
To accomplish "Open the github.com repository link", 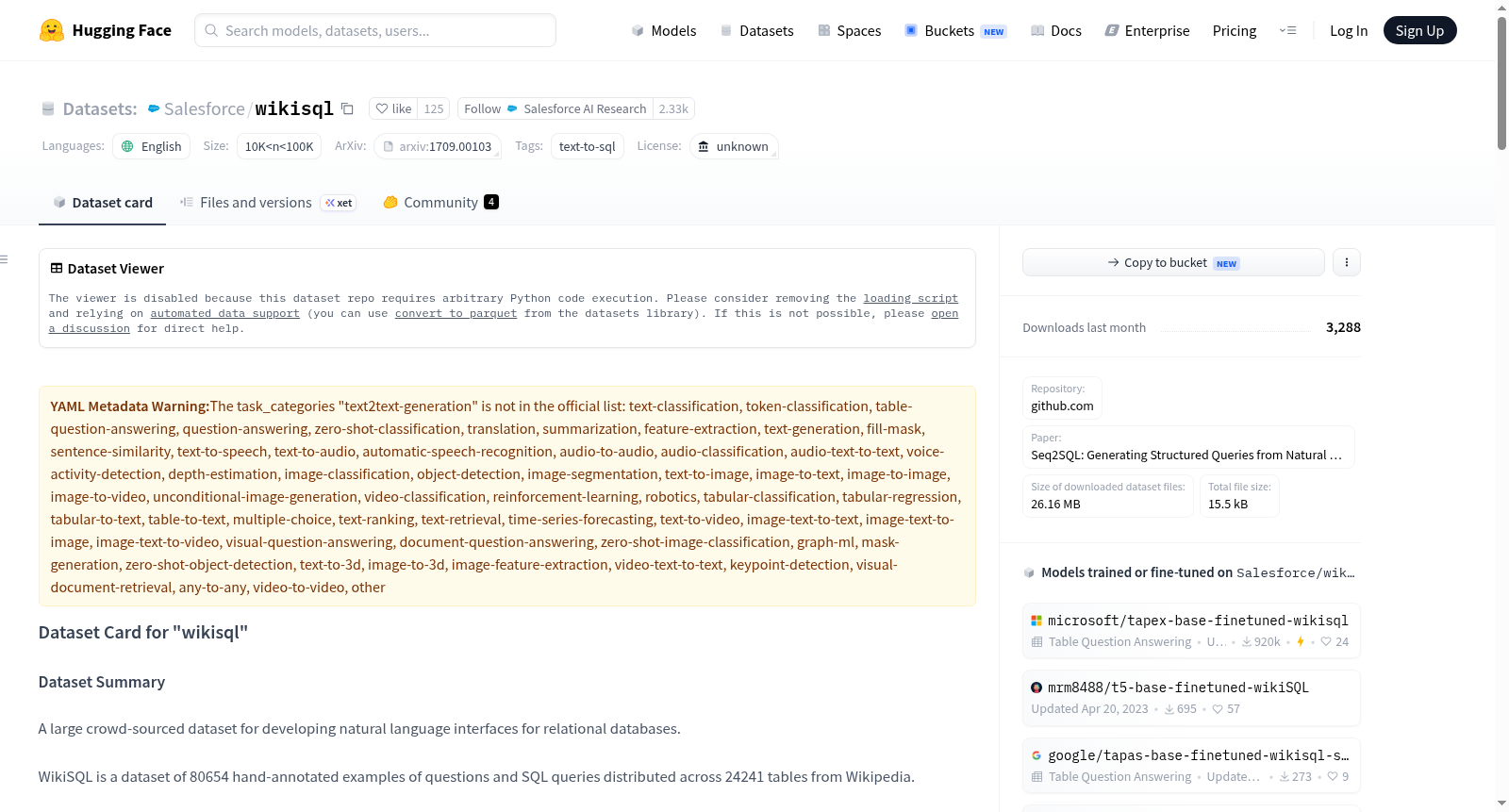I will tap(1062, 398).
